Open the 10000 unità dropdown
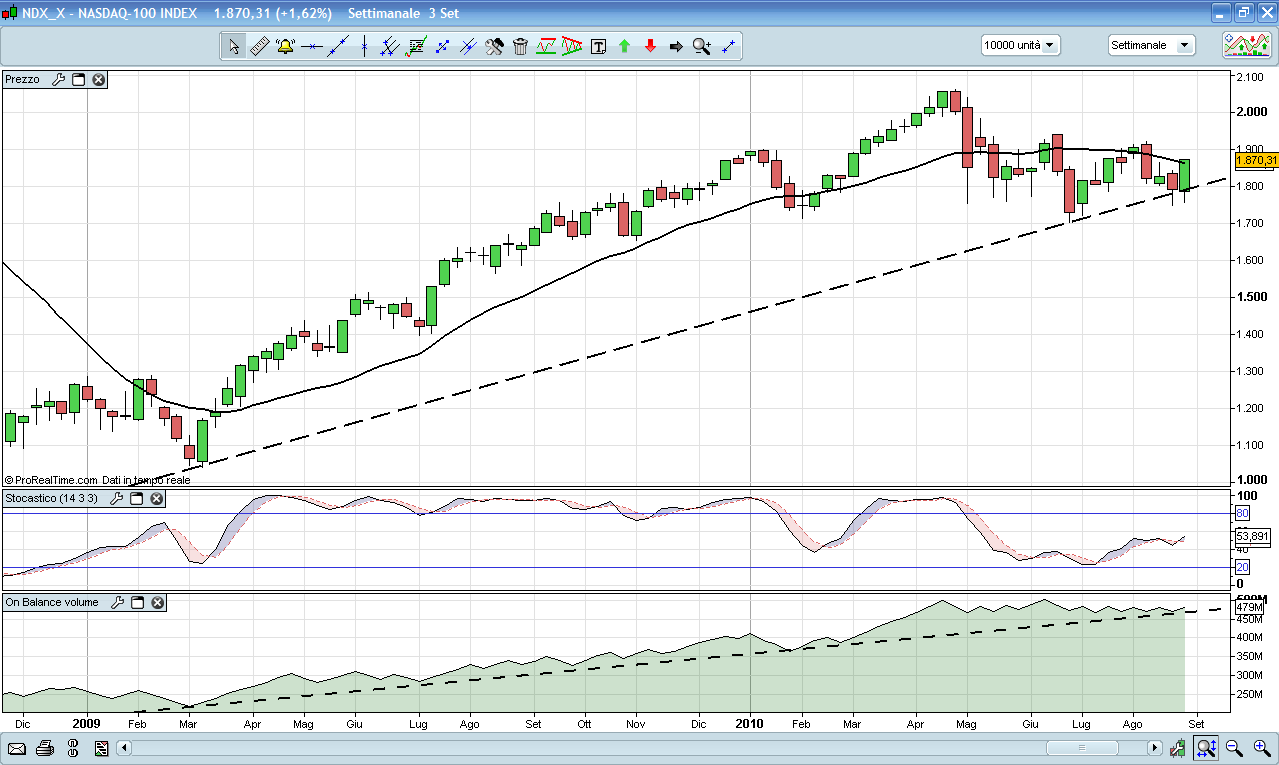Screen dimensions: 1279x765 pyautogui.click(x=1020, y=45)
